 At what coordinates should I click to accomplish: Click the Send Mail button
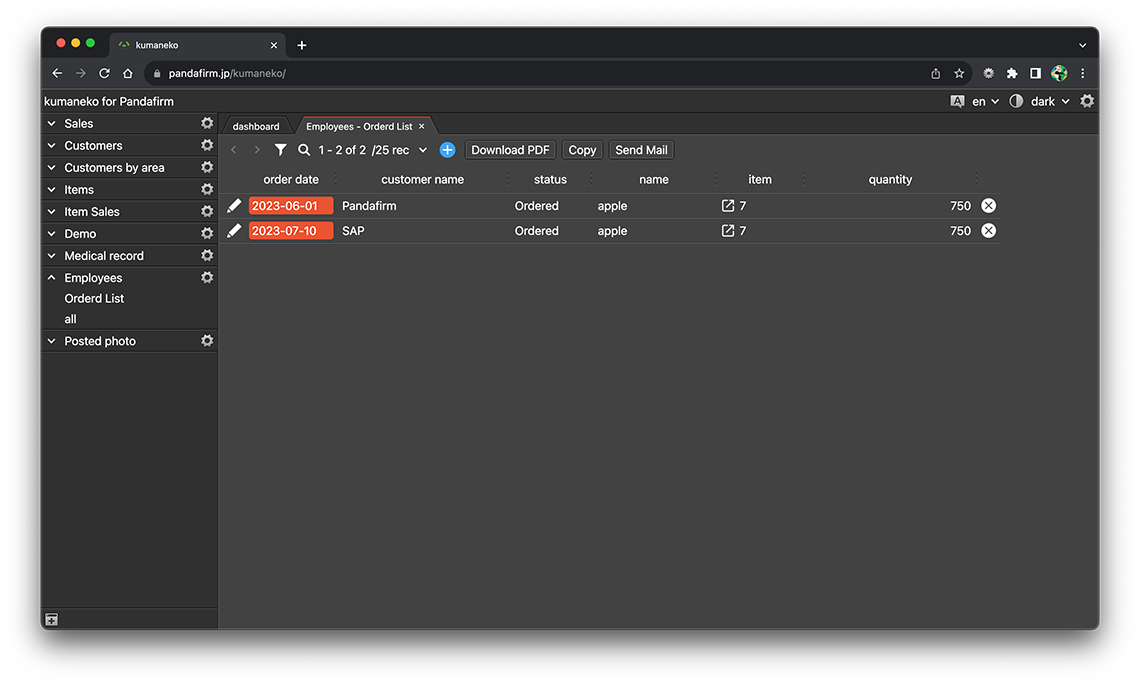point(641,150)
